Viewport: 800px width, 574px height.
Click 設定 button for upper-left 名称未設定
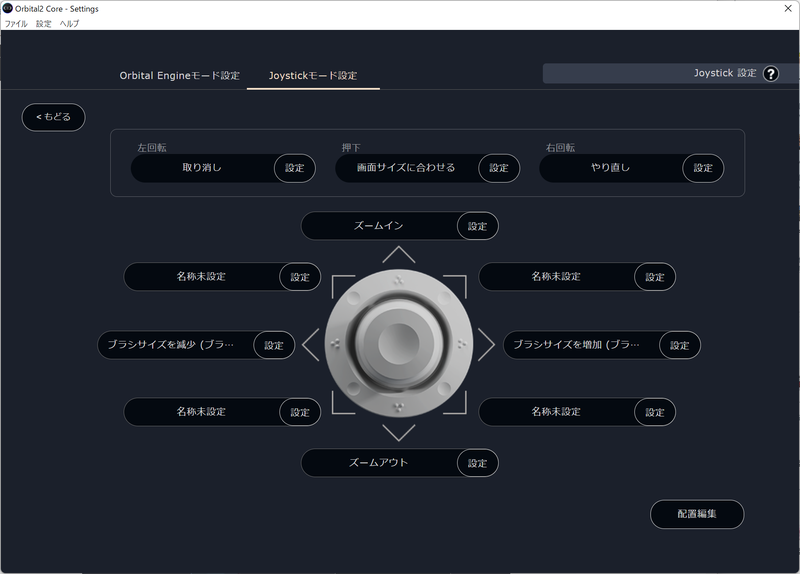300,277
